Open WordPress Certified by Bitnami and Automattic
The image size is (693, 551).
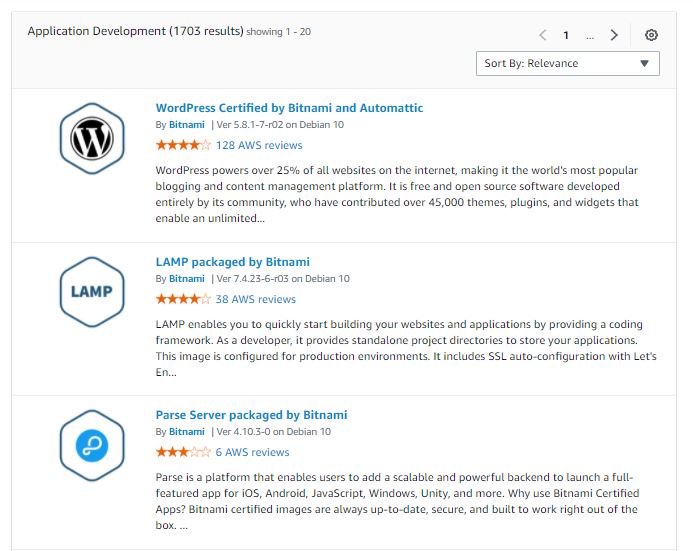pos(289,108)
